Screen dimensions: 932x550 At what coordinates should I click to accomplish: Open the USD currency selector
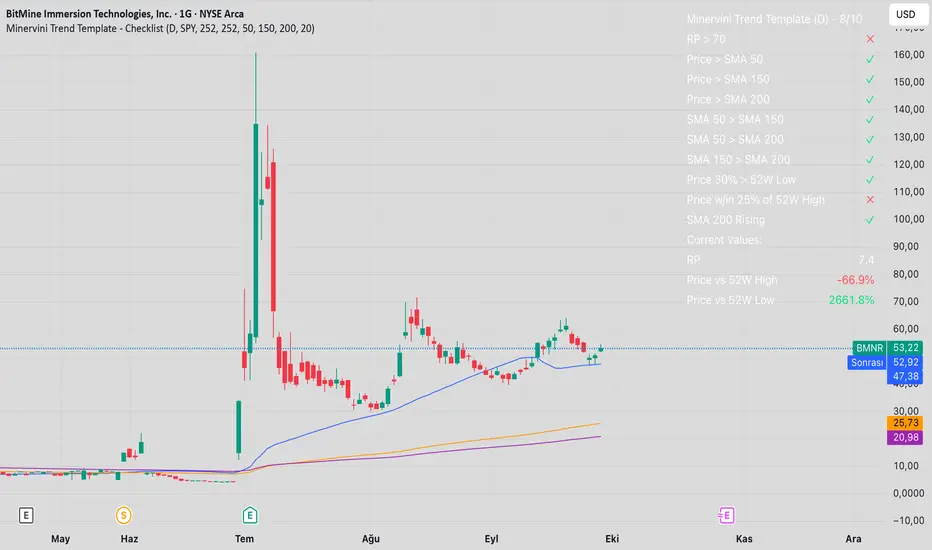click(x=905, y=15)
